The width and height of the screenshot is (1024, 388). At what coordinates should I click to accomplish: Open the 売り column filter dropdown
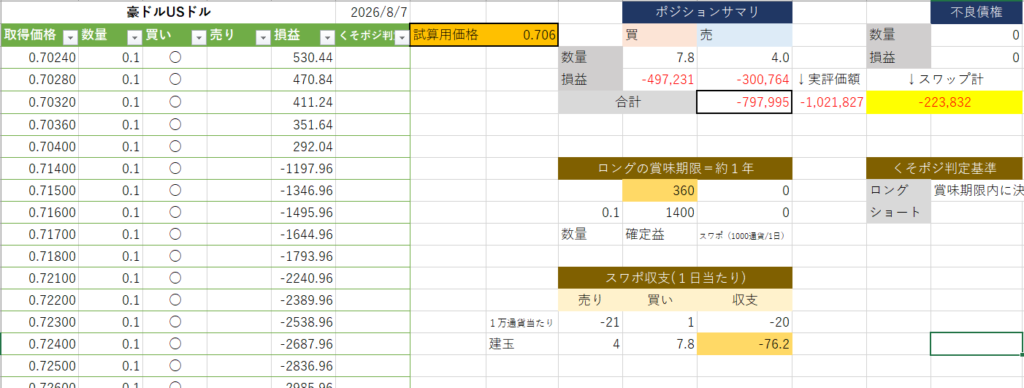(263, 36)
